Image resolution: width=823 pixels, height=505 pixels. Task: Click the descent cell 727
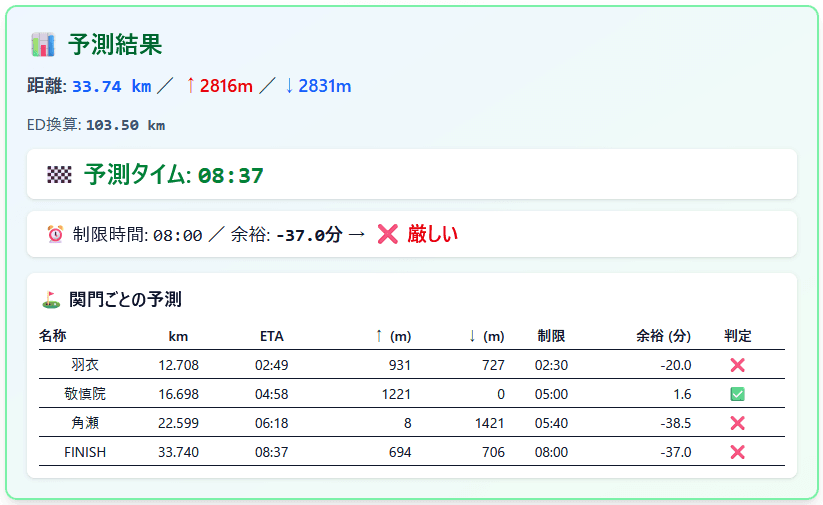click(x=493, y=365)
